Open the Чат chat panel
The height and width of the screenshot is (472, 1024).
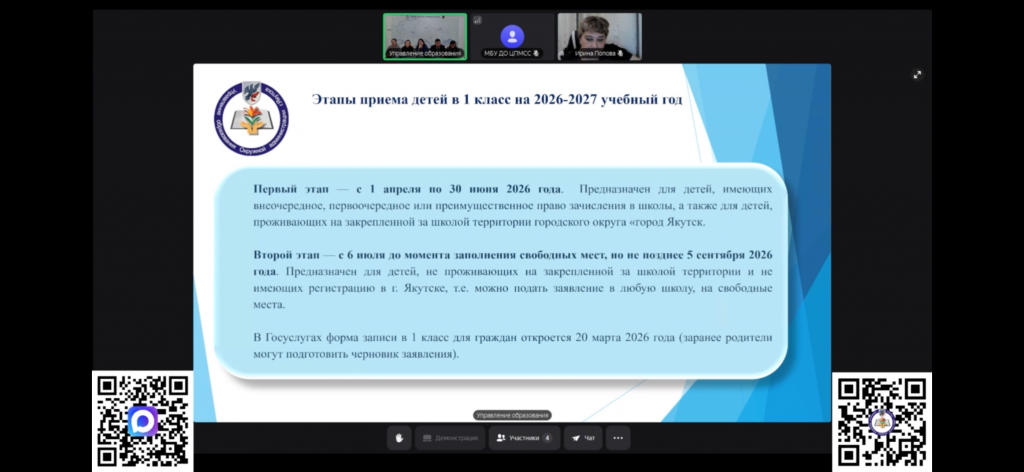(583, 438)
